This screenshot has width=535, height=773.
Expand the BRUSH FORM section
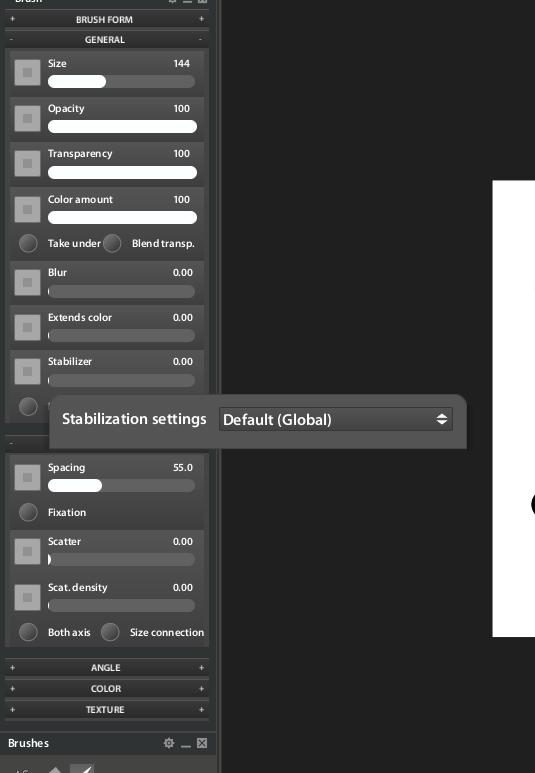[x=107, y=19]
